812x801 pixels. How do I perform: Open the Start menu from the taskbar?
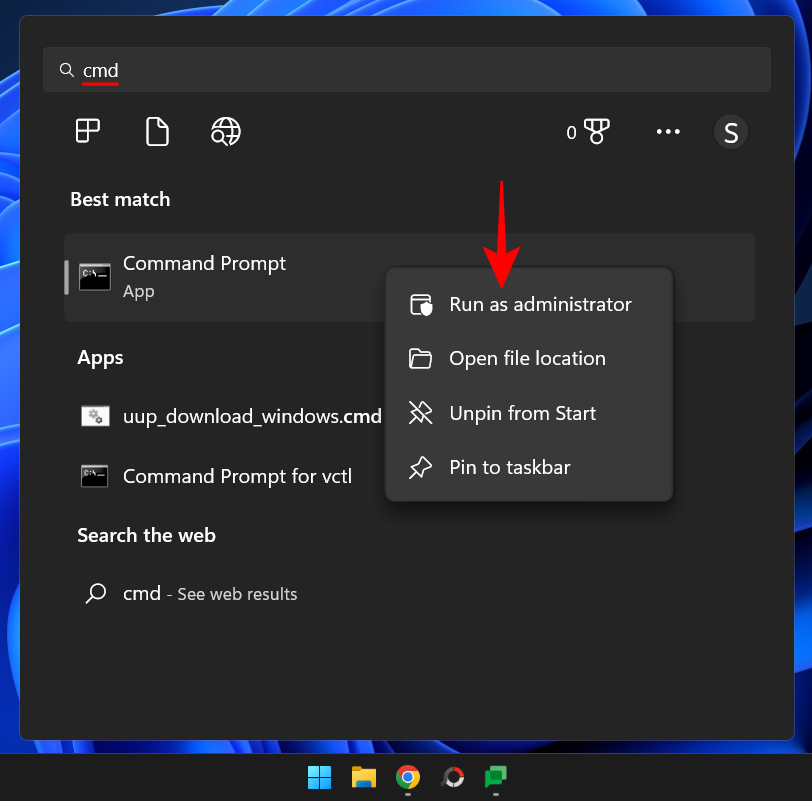pos(319,777)
